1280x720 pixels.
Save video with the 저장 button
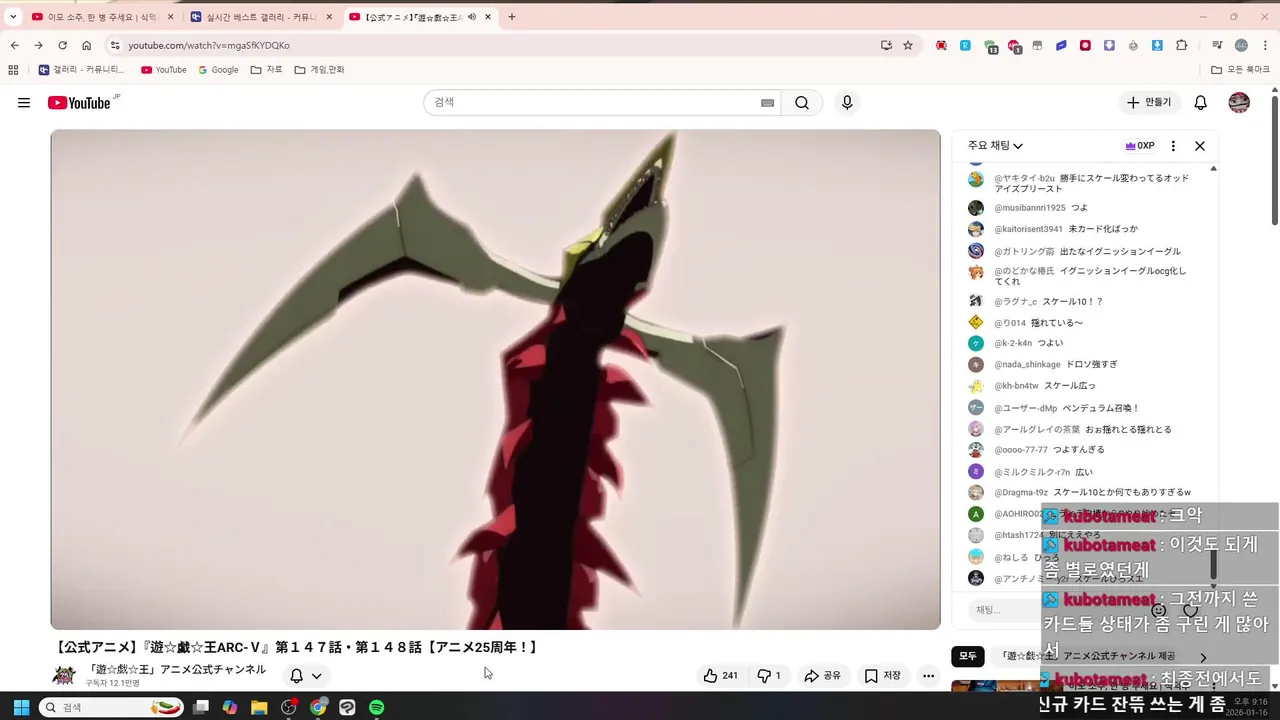[x=883, y=676]
